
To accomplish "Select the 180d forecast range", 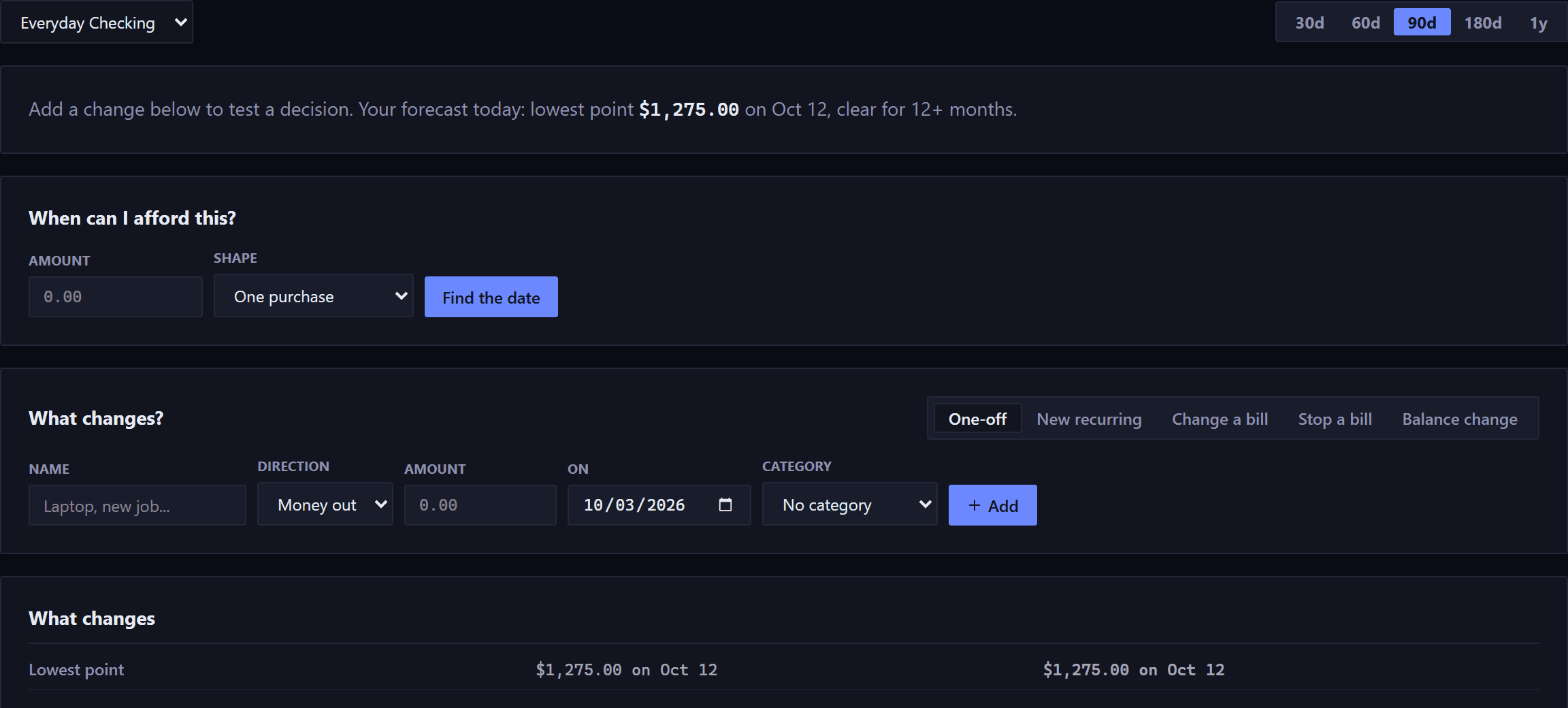I will pos(1483,22).
